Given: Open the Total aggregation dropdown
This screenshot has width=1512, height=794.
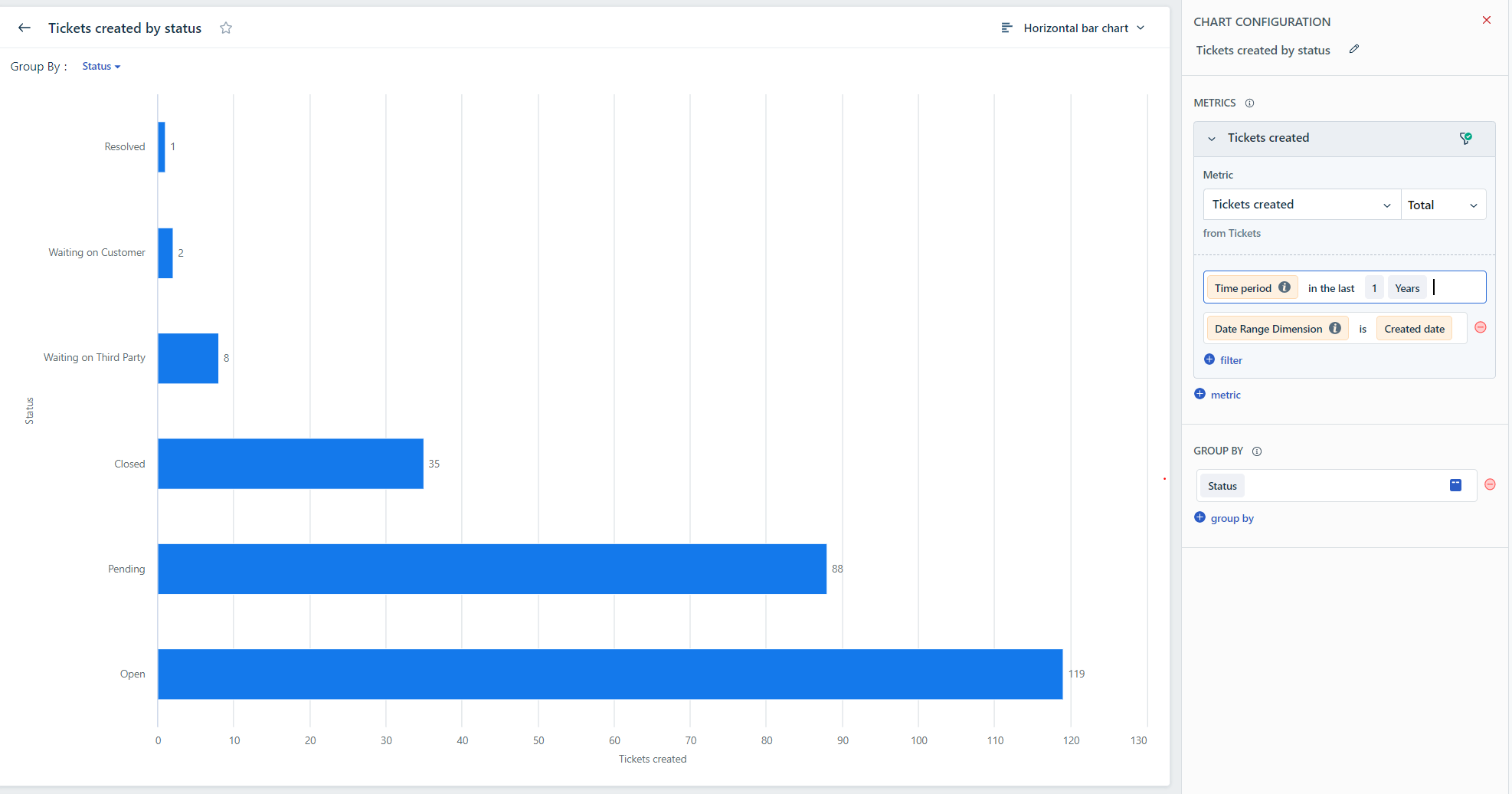Looking at the screenshot, I should point(1443,205).
